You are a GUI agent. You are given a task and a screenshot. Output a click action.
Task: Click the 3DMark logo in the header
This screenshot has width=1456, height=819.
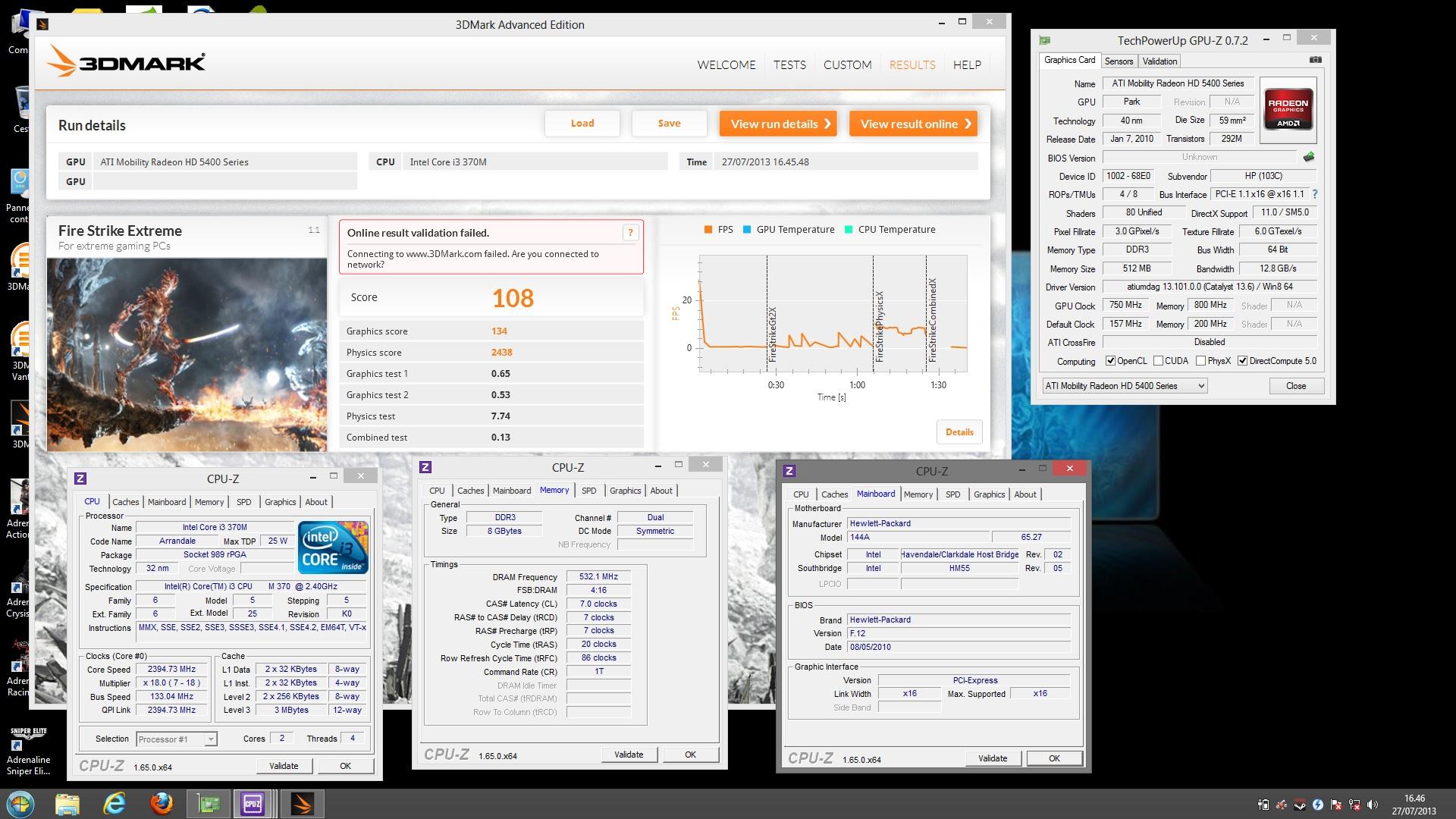[x=127, y=61]
